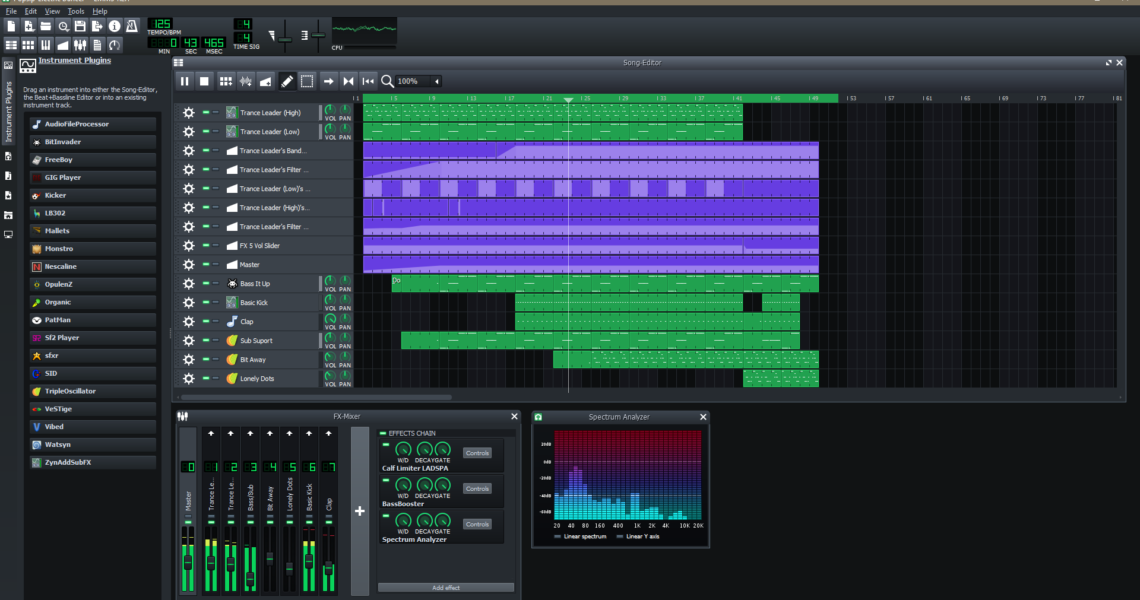
Task: Open the piano-roll keyboard icon
Action: [45, 45]
